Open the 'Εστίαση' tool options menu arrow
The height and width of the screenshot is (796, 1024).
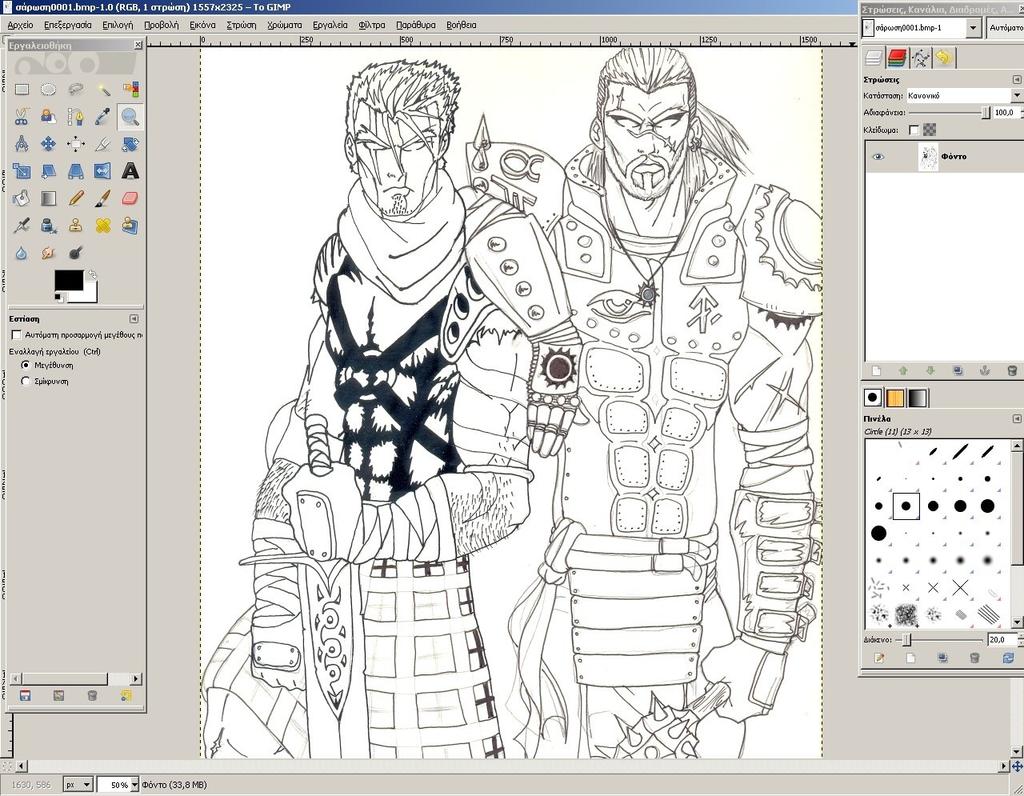134,319
